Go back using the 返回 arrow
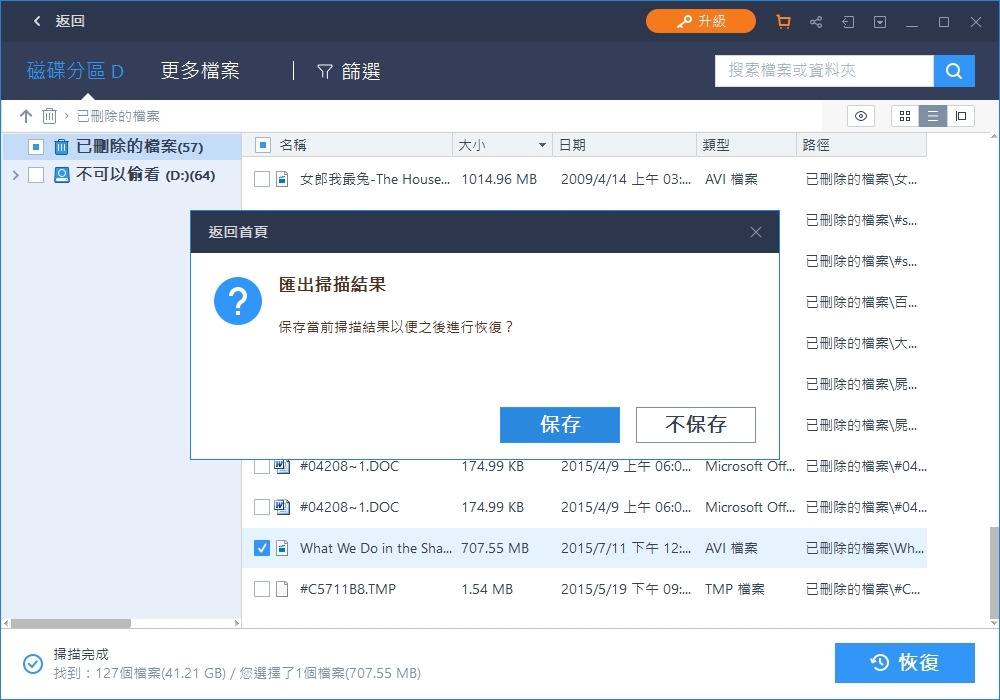Image resolution: width=1000 pixels, height=700 pixels. point(37,21)
